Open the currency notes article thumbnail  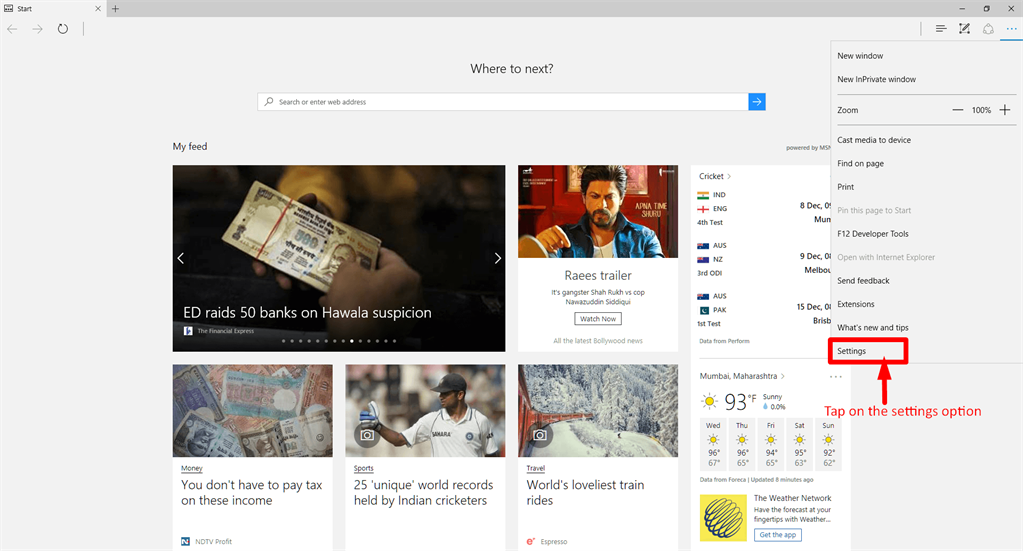[x=252, y=411]
